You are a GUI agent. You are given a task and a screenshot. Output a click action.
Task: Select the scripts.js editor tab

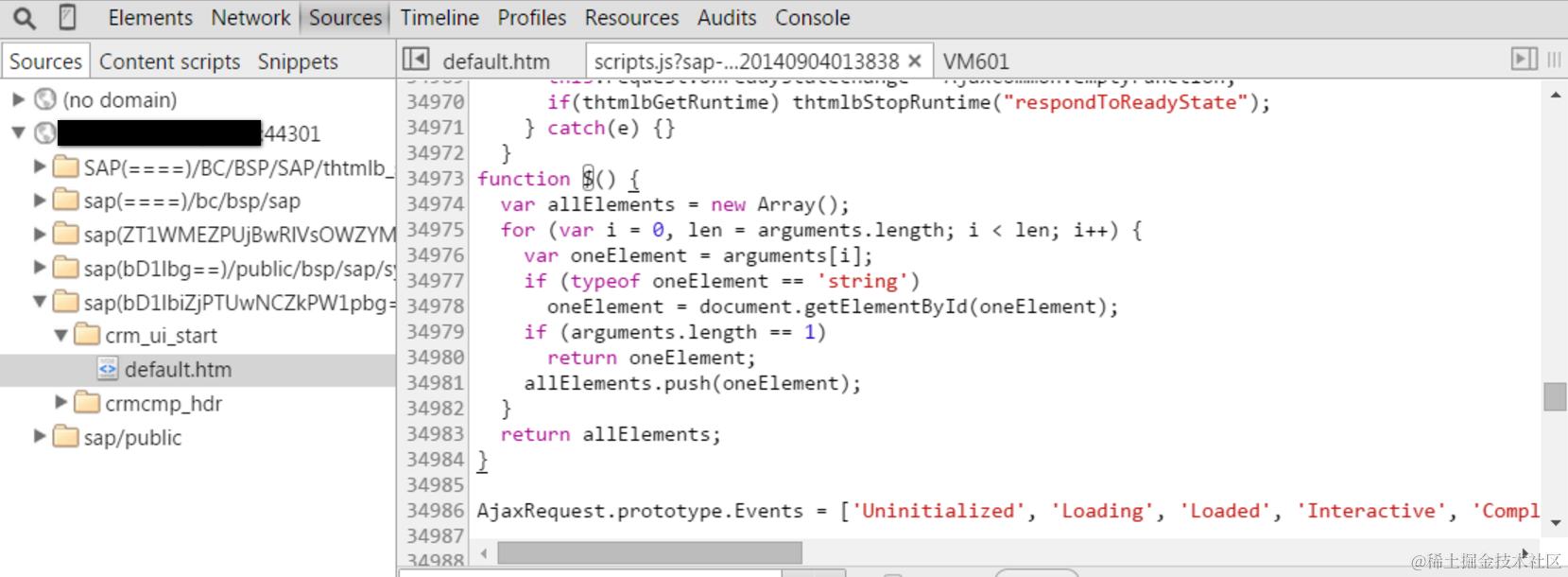click(746, 61)
